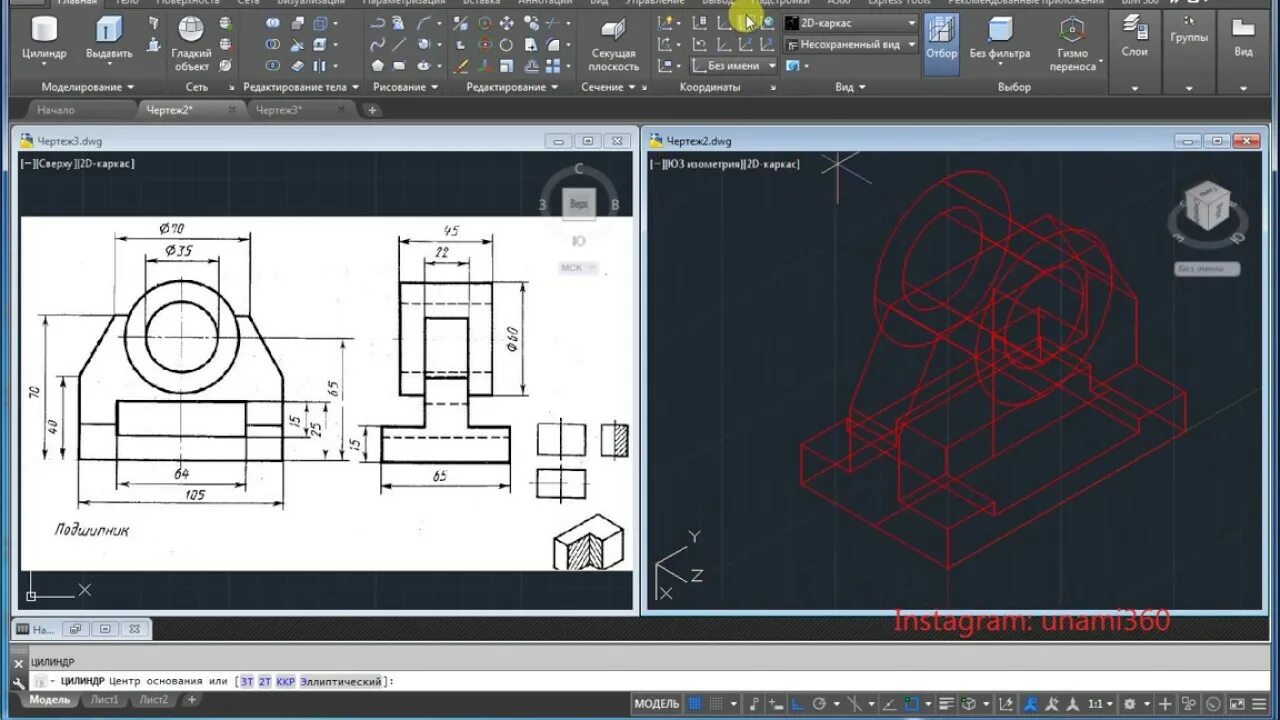Viewport: 1280px width, 720px height.
Task: Toggle Polar tracking in the status bar
Action: pos(821,704)
